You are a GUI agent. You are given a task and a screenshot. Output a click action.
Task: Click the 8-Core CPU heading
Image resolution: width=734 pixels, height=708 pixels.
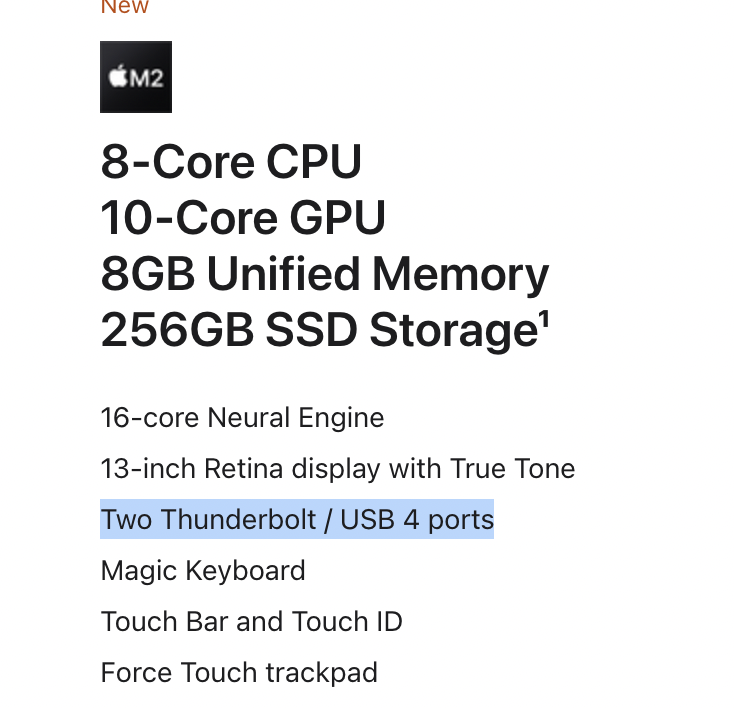coord(231,162)
